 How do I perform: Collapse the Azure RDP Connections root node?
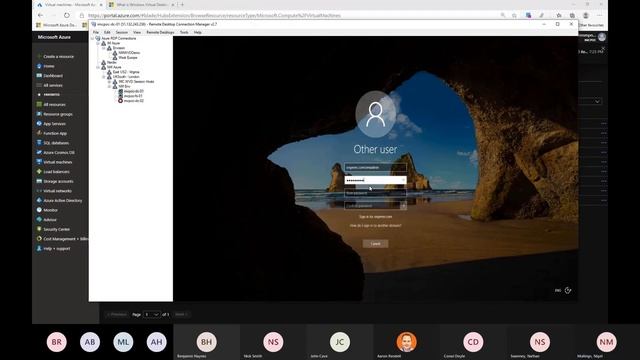click(x=92, y=38)
